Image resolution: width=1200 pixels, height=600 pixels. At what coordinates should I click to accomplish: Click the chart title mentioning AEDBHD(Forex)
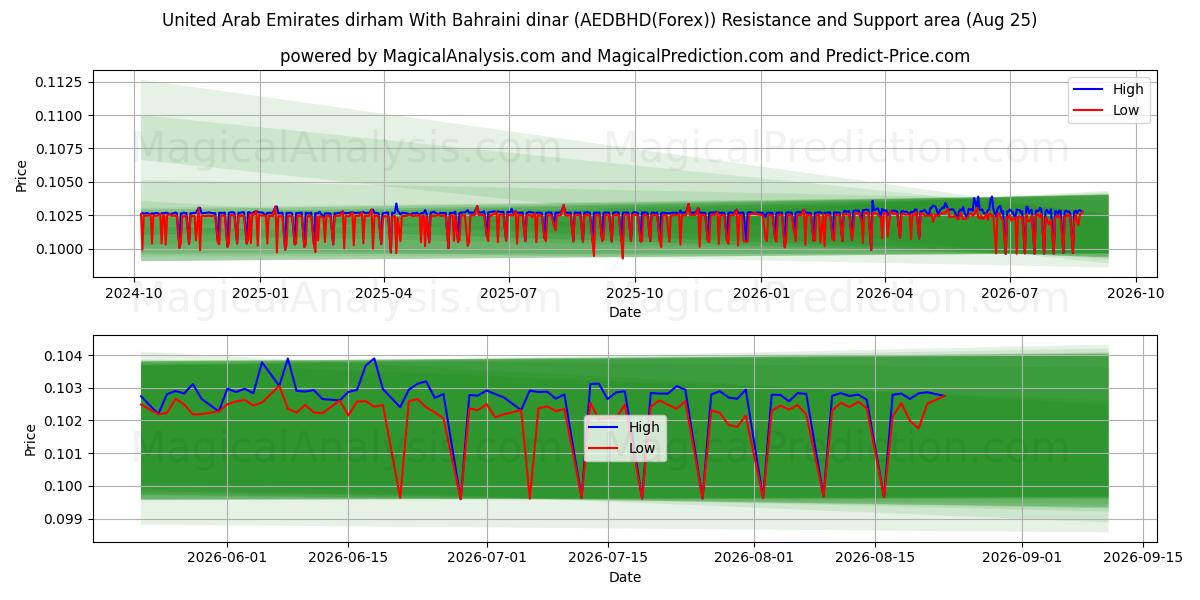point(599,20)
